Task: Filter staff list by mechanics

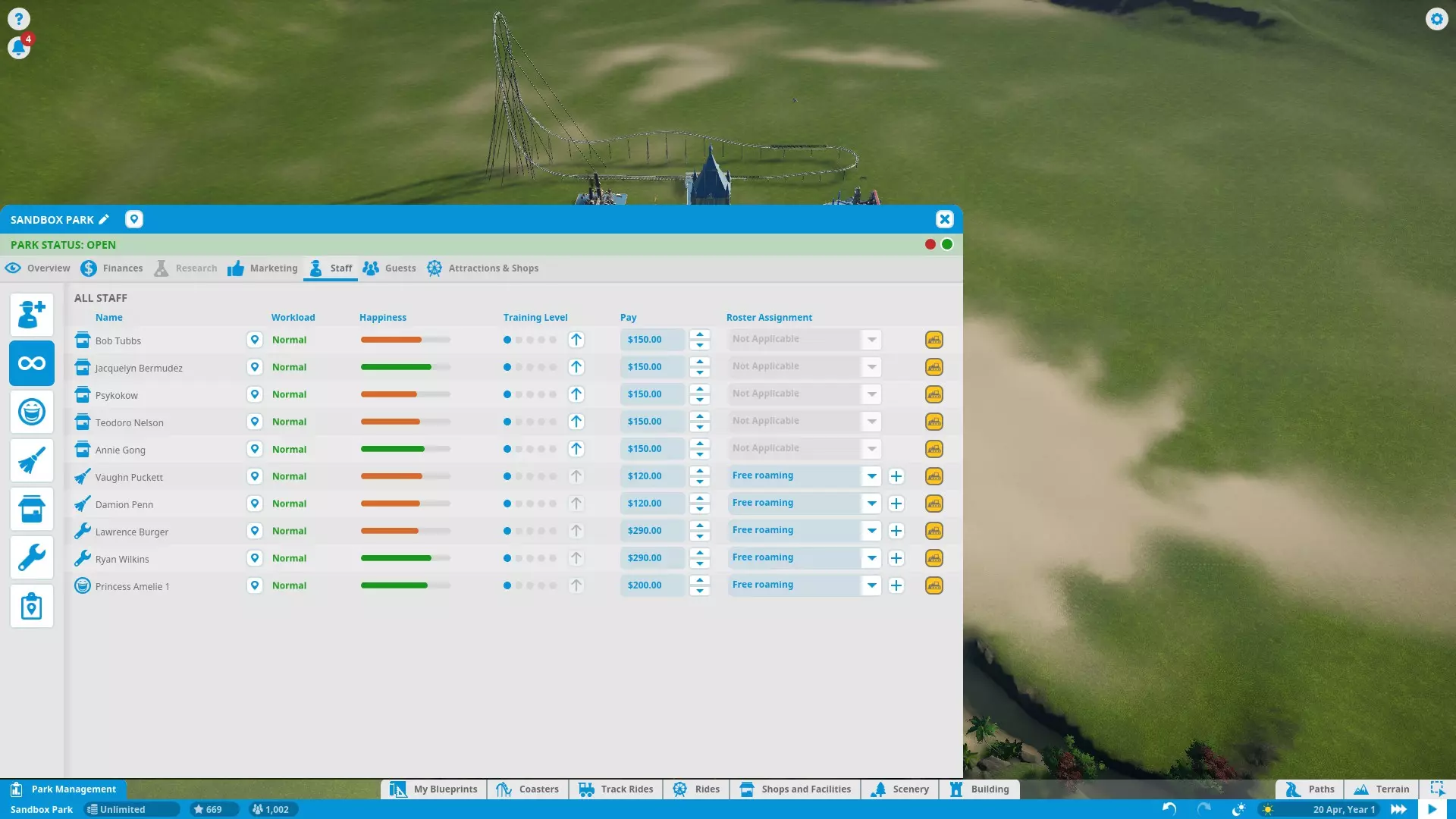Action: 31,557
